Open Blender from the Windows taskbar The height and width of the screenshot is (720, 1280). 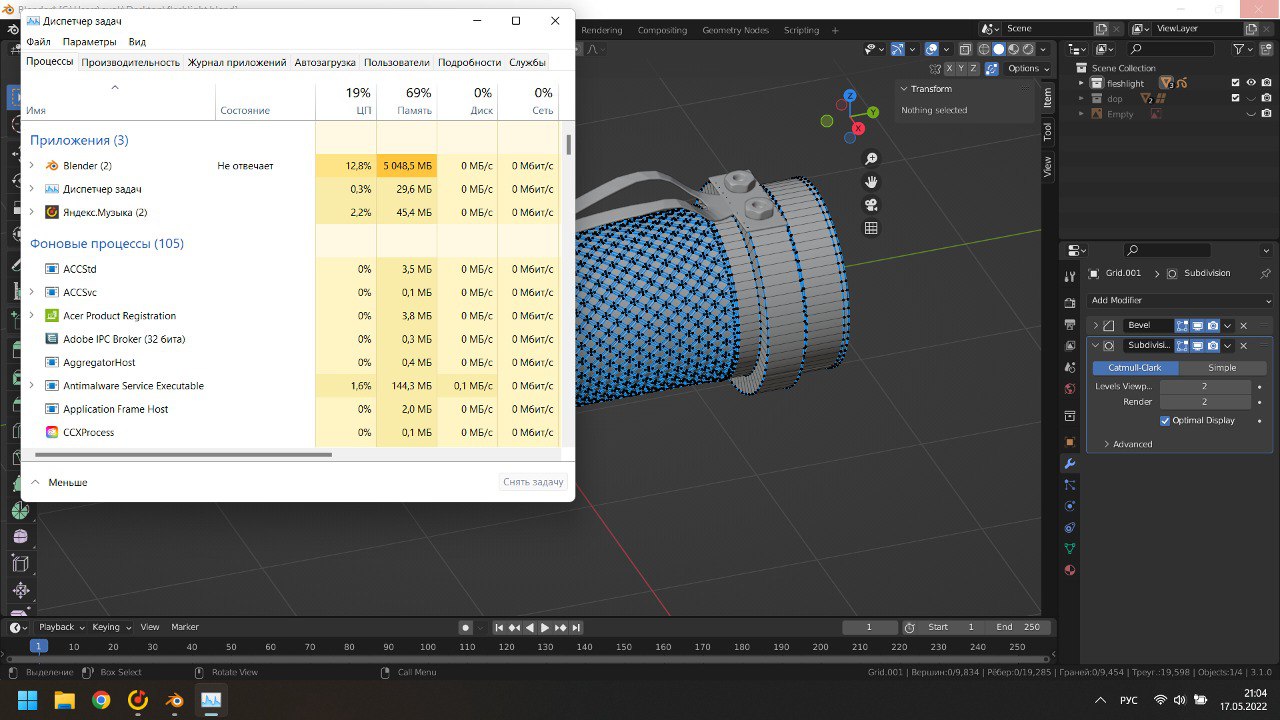[175, 700]
